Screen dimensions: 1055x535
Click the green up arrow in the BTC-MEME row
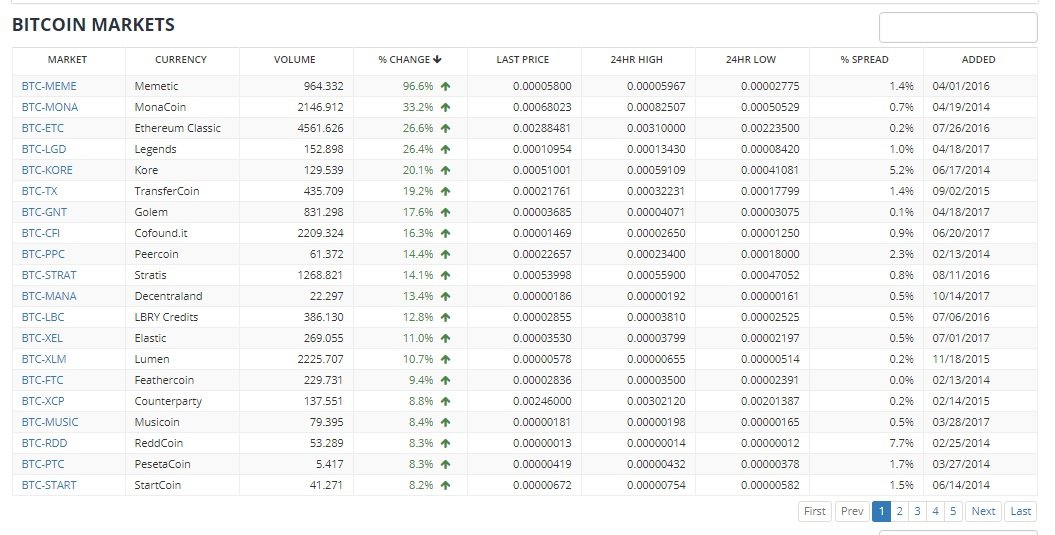point(445,86)
